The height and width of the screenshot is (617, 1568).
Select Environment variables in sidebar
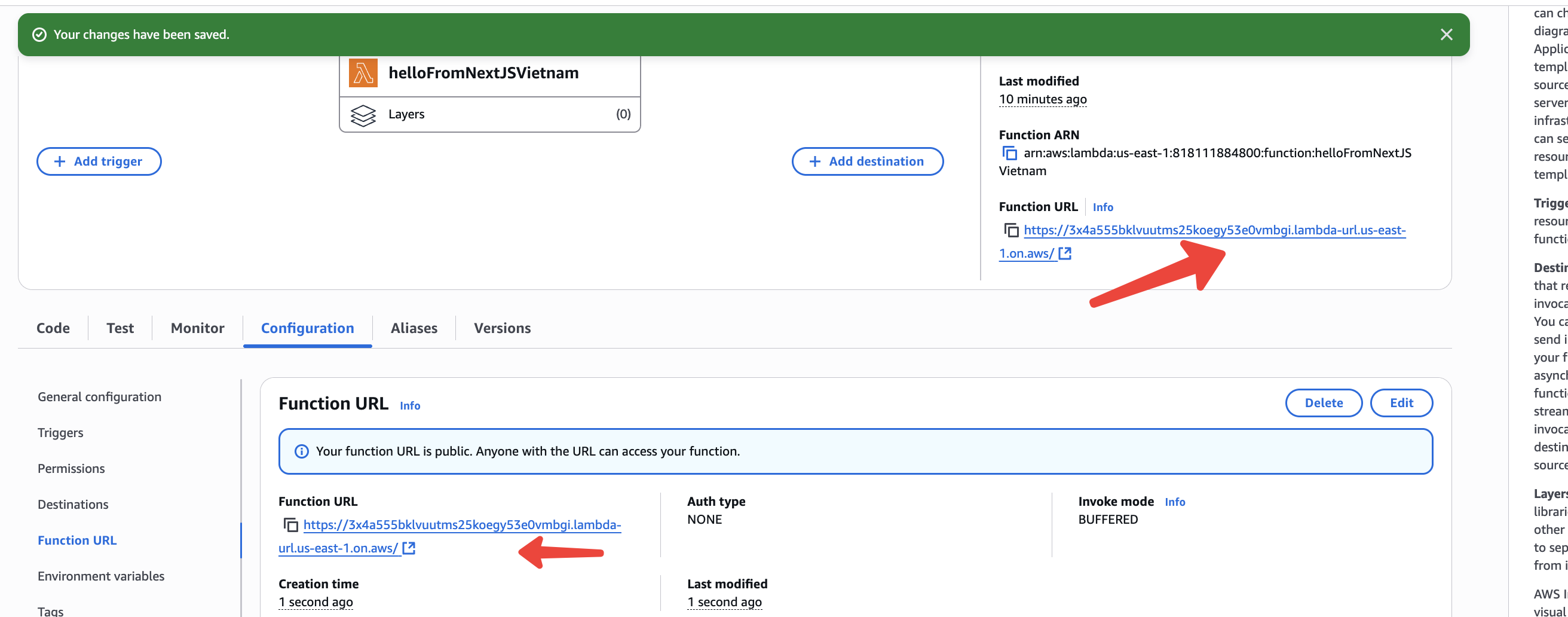click(101, 576)
